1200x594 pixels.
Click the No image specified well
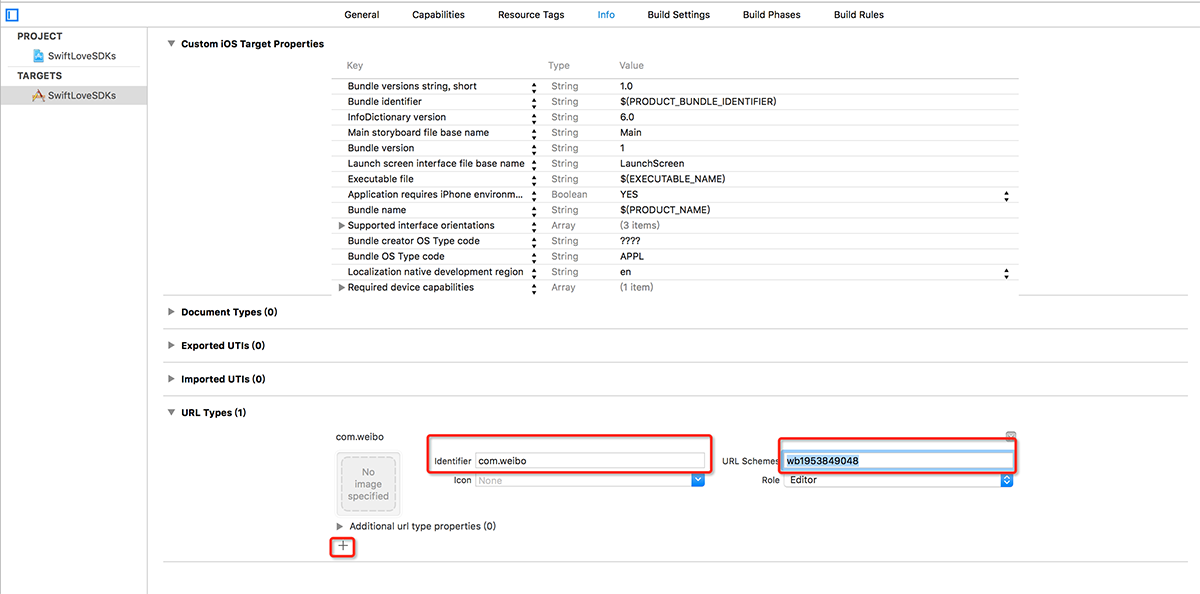click(x=368, y=484)
